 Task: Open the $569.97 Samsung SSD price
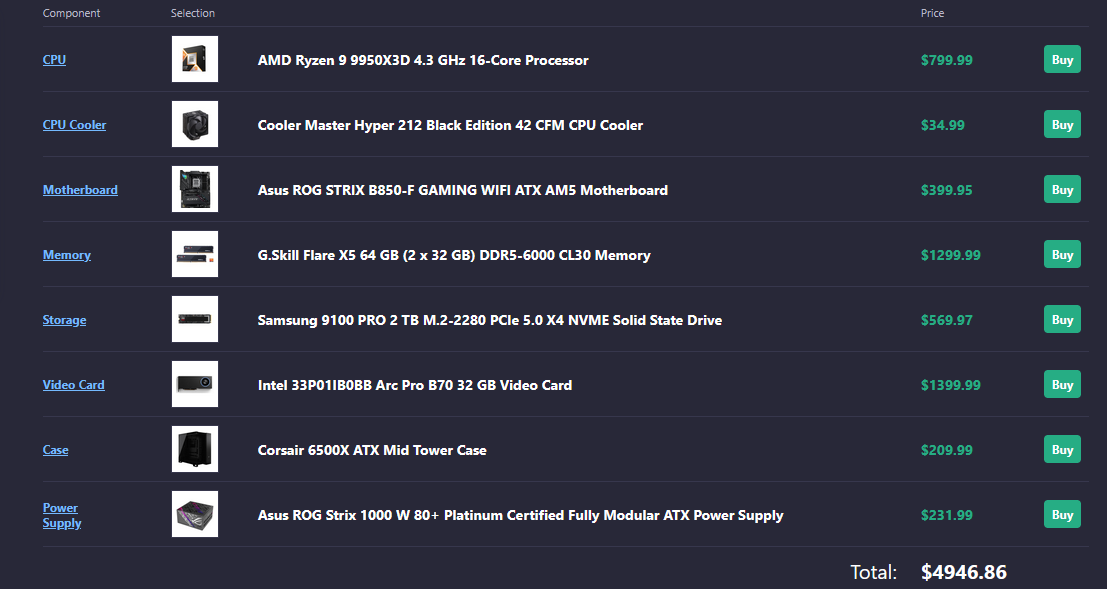pyautogui.click(x=946, y=320)
